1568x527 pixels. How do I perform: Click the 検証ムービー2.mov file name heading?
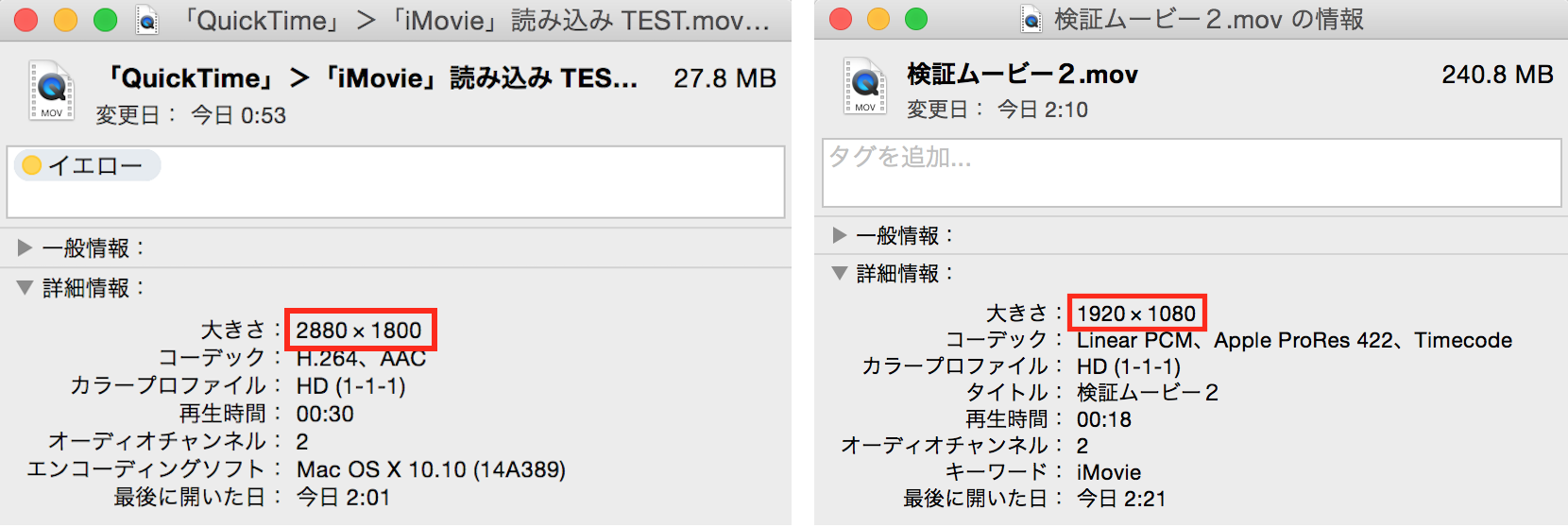pos(1022,75)
